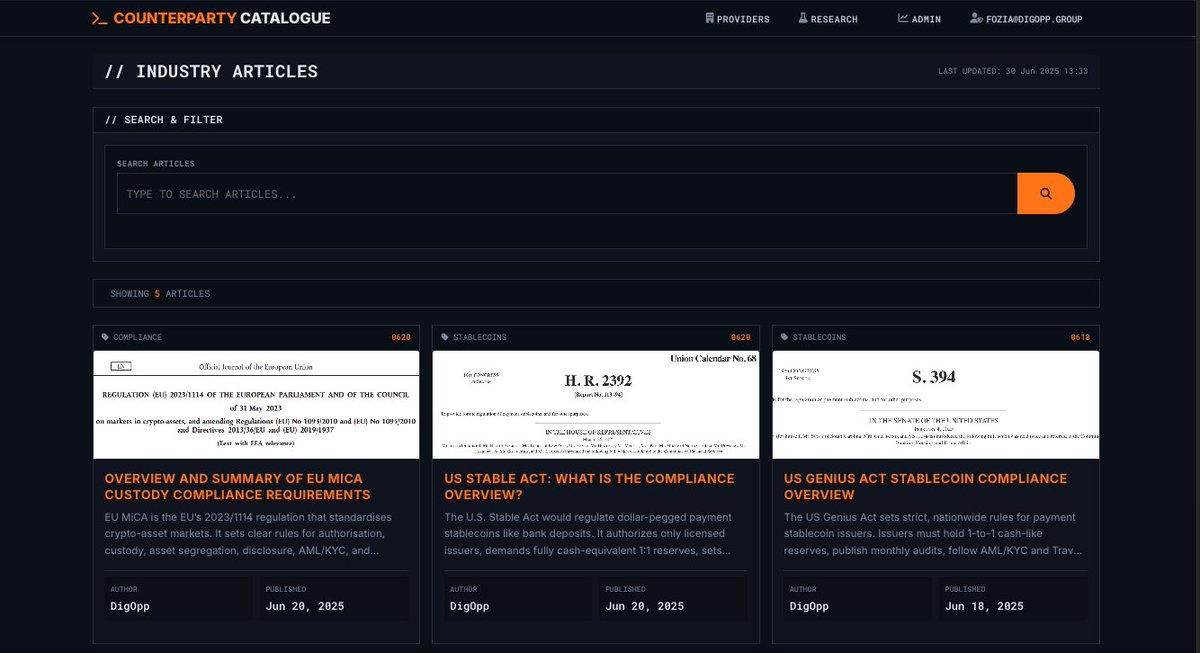Click the Jun 18, 2025 published date
Screen dimensions: 1200x653
(984, 606)
